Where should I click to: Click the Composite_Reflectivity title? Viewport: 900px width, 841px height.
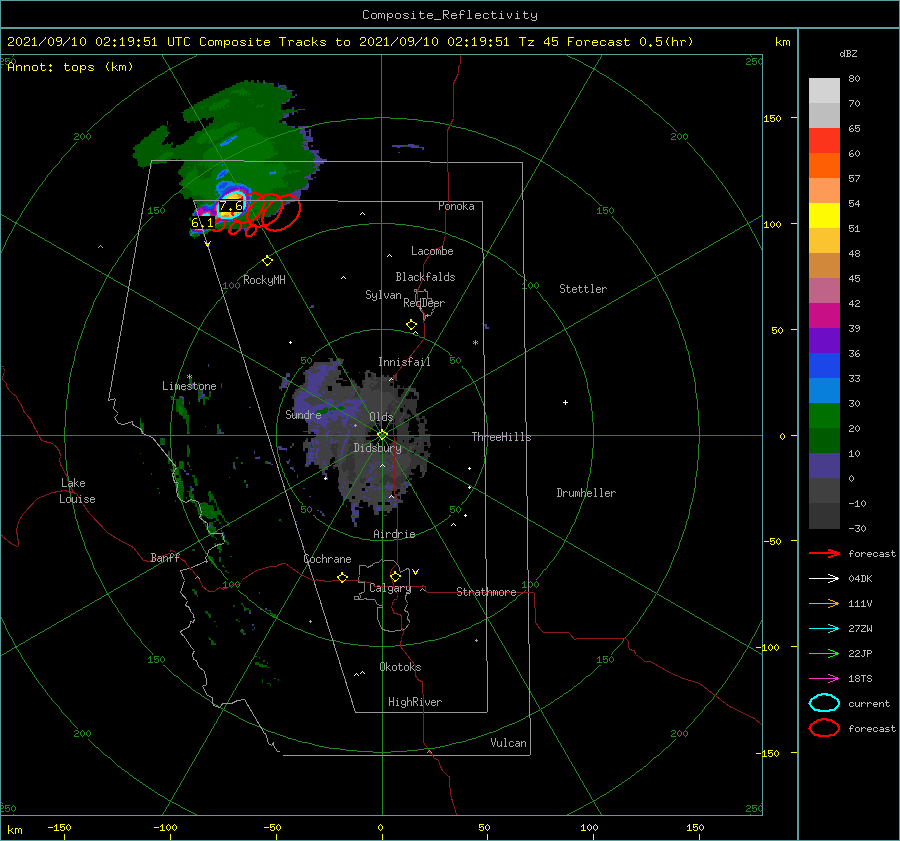pos(450,15)
